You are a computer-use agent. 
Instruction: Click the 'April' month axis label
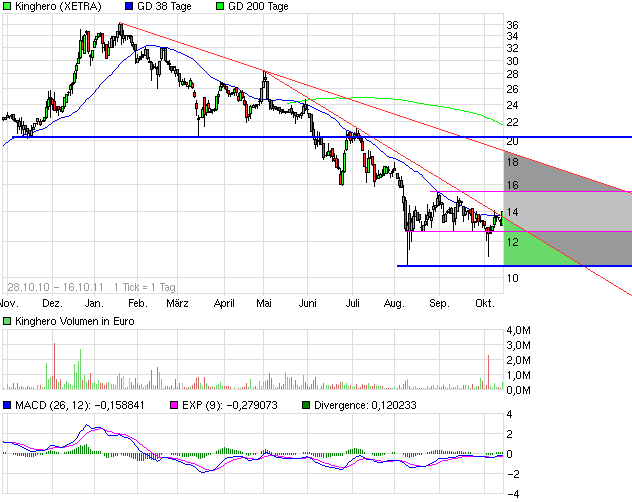(x=224, y=303)
